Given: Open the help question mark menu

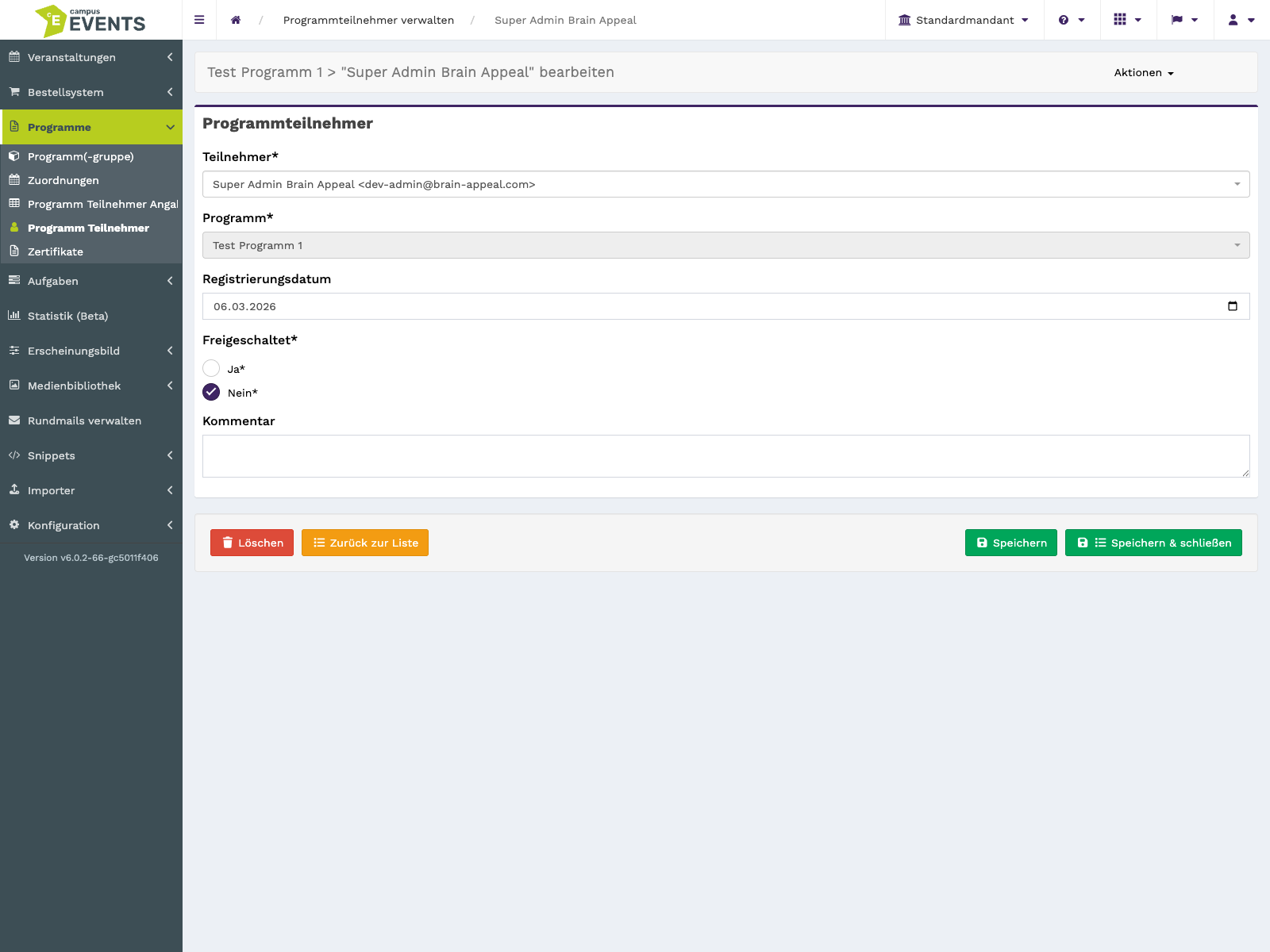Looking at the screenshot, I should click(x=1072, y=20).
